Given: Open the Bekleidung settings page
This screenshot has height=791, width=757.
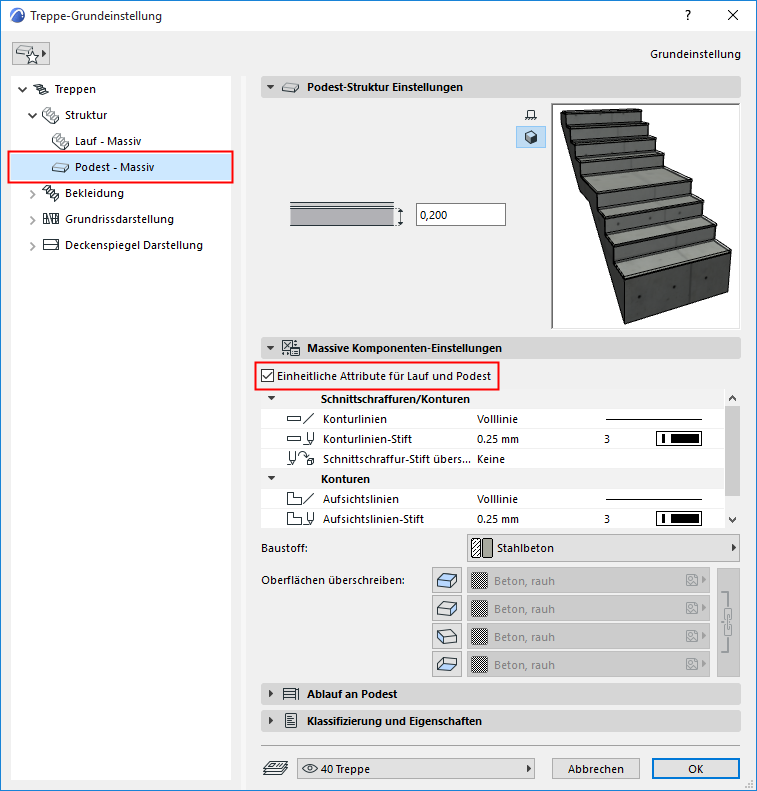Looking at the screenshot, I should coord(94,193).
